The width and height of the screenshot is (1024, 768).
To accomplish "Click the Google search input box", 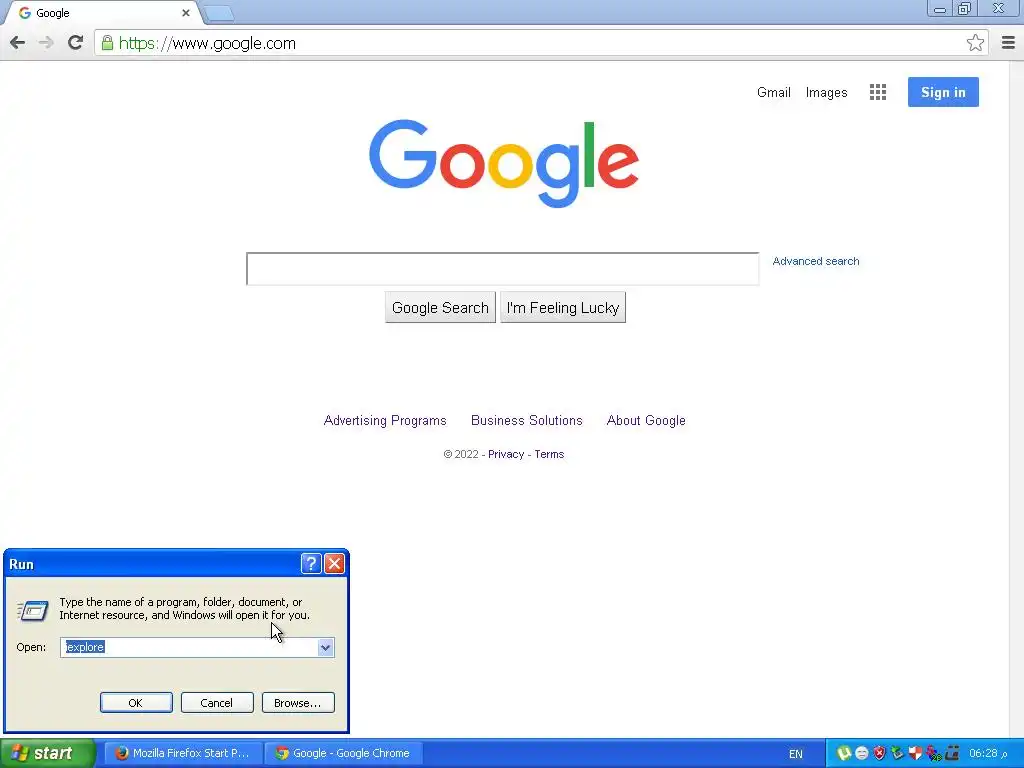I will tap(502, 268).
